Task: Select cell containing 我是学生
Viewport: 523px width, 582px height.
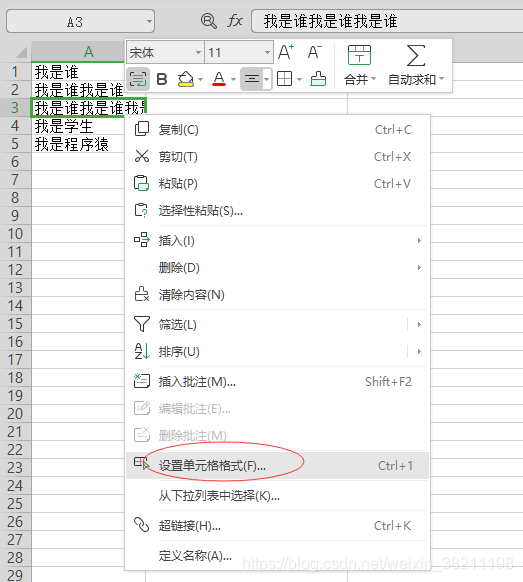Action: [78, 126]
